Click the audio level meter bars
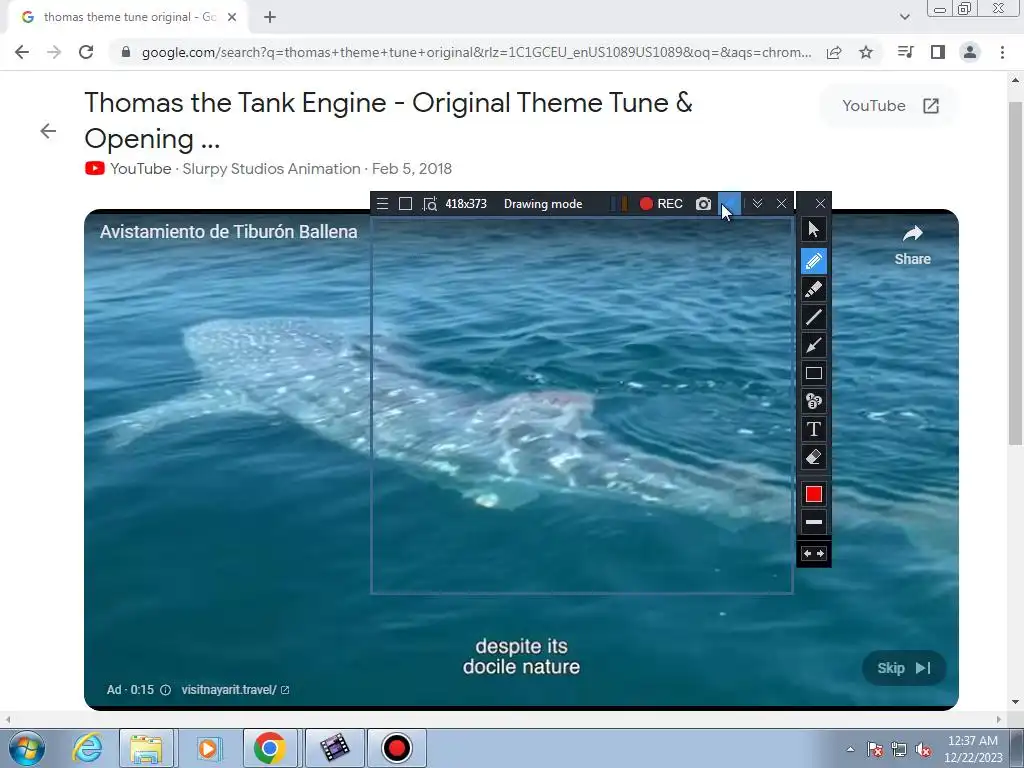 point(619,204)
